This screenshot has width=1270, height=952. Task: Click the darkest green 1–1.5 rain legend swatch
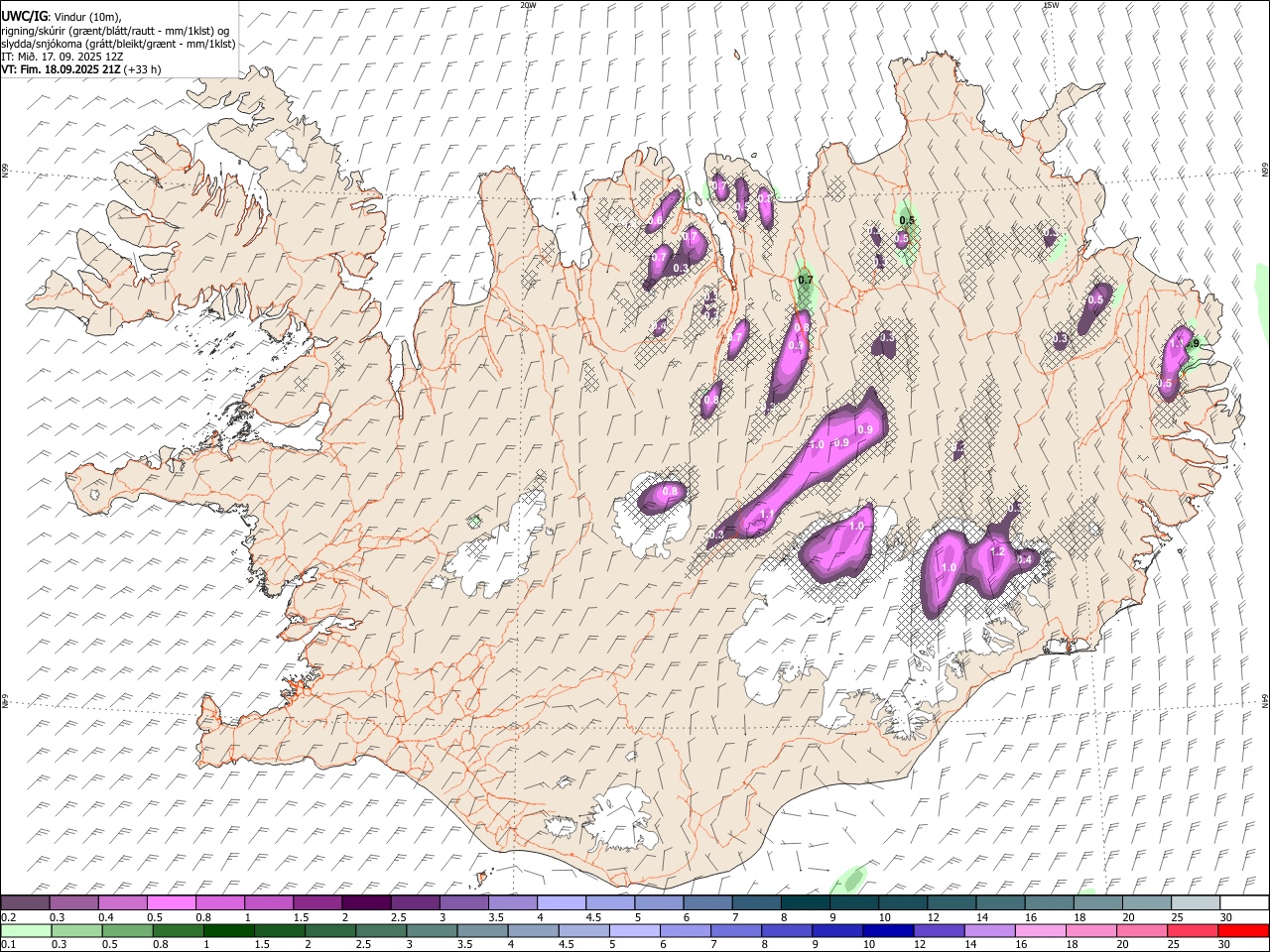[229, 930]
